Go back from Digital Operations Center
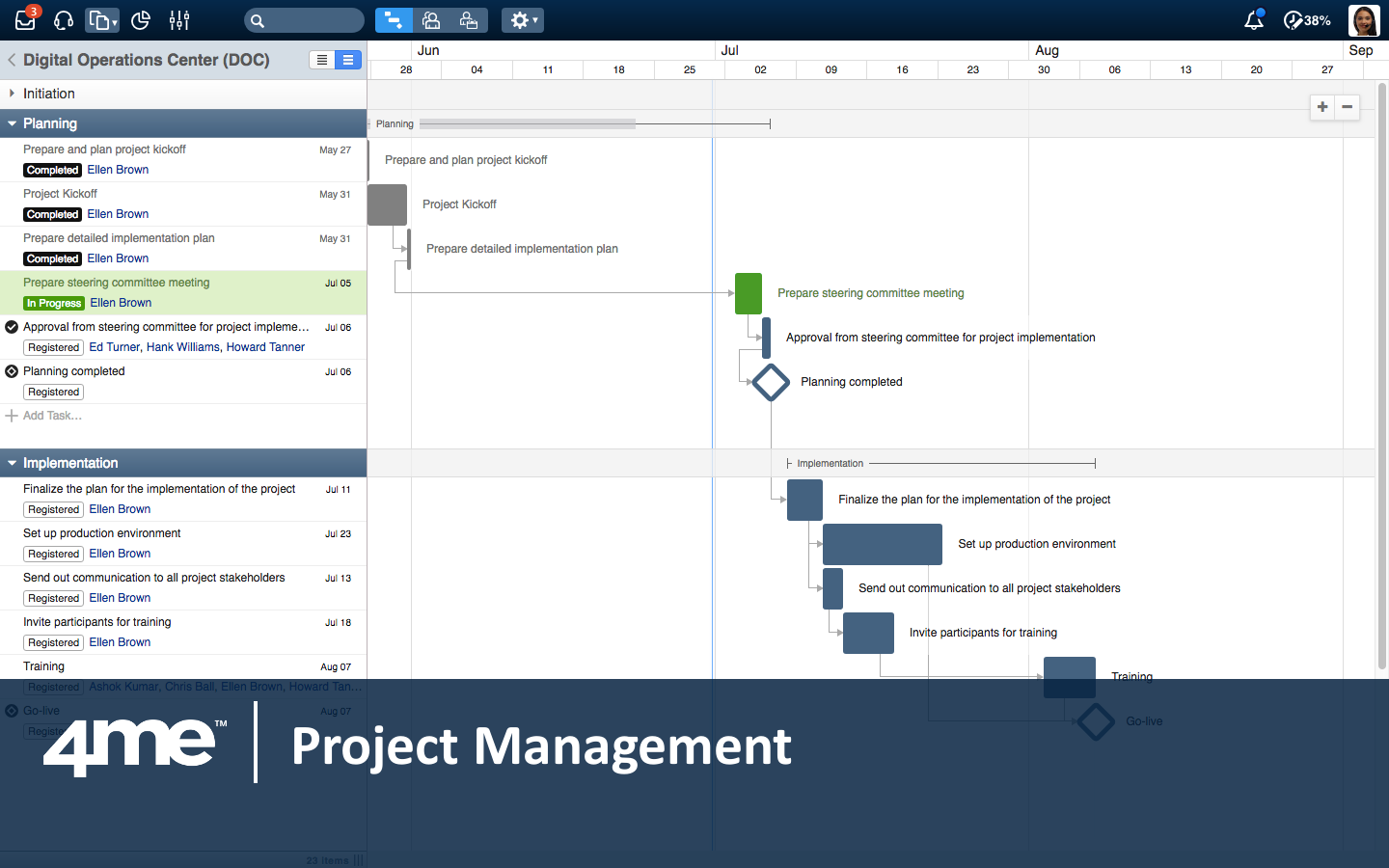The image size is (1389, 868). coord(12,60)
